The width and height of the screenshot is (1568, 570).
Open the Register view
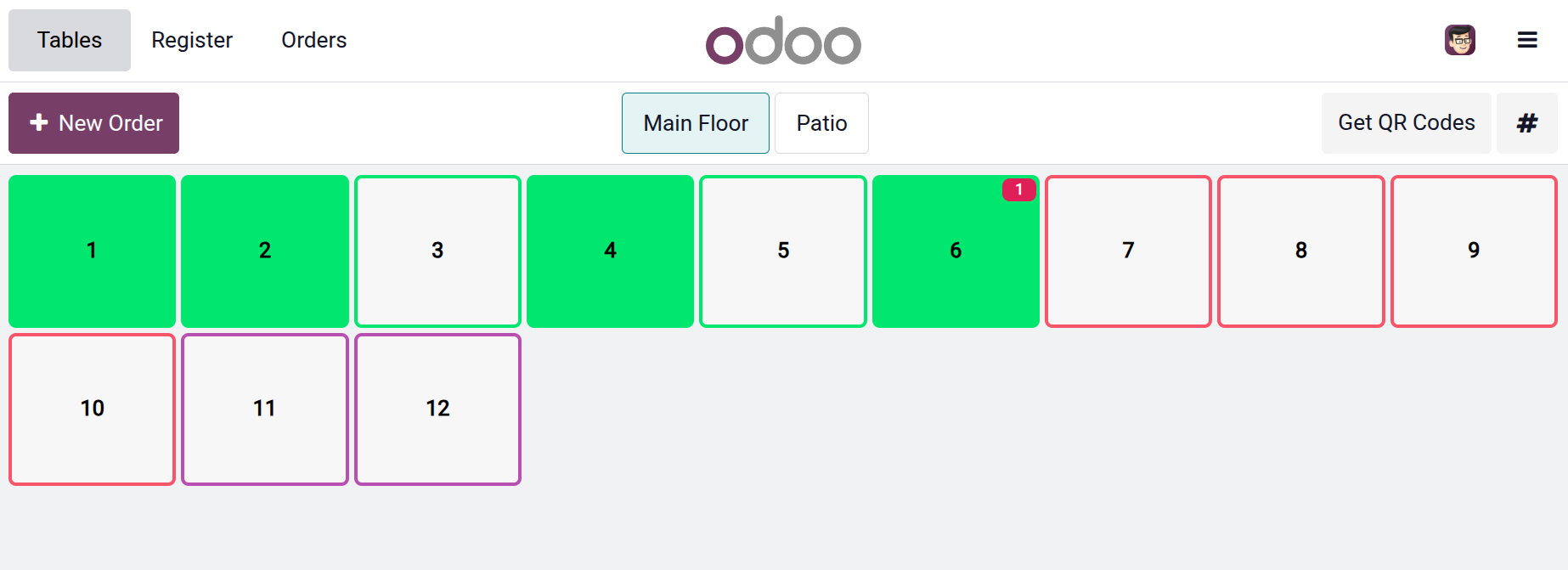(x=192, y=40)
